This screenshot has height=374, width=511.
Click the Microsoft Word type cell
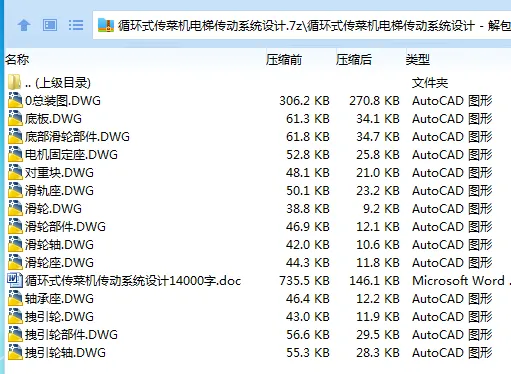coord(461,281)
